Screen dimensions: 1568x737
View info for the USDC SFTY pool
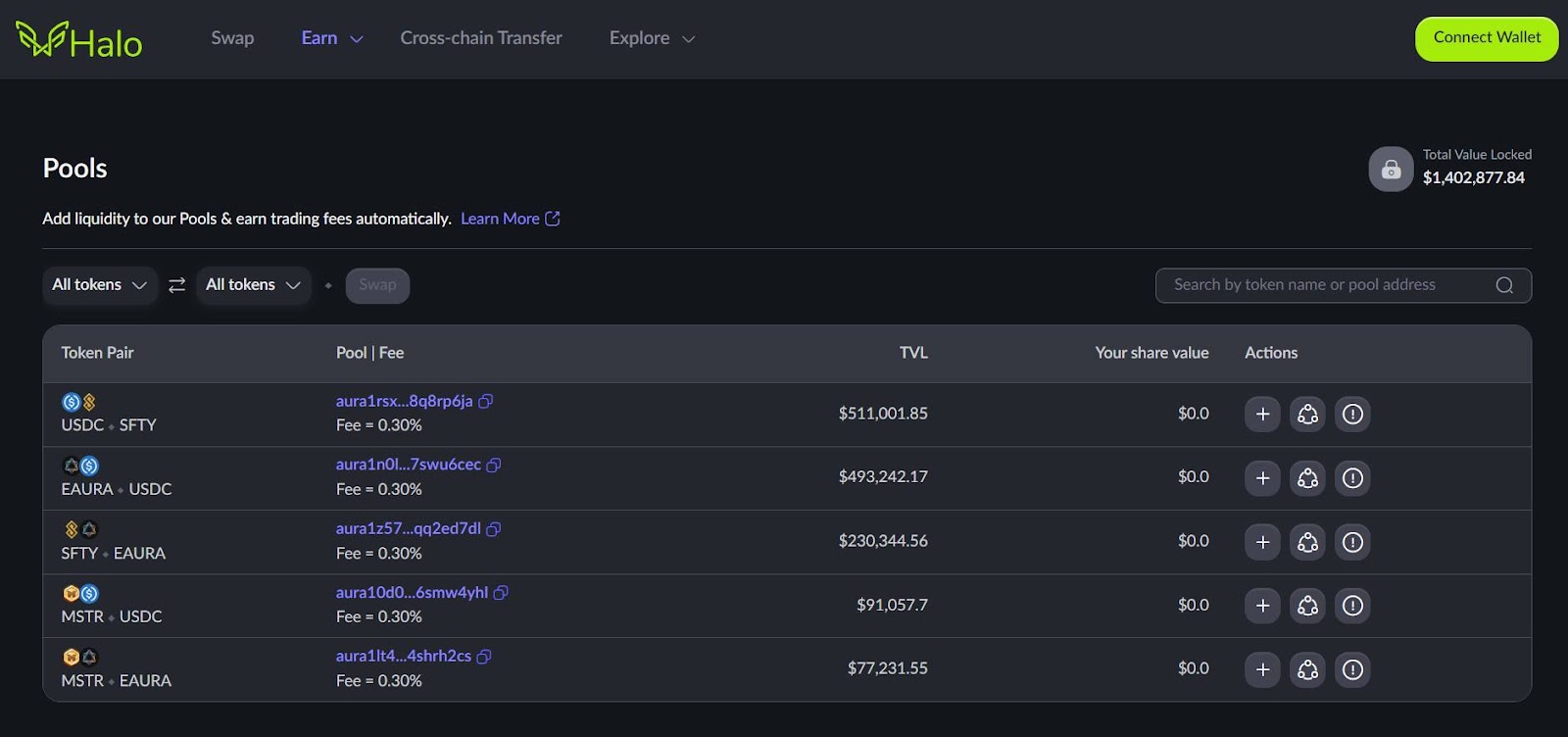pos(1352,414)
